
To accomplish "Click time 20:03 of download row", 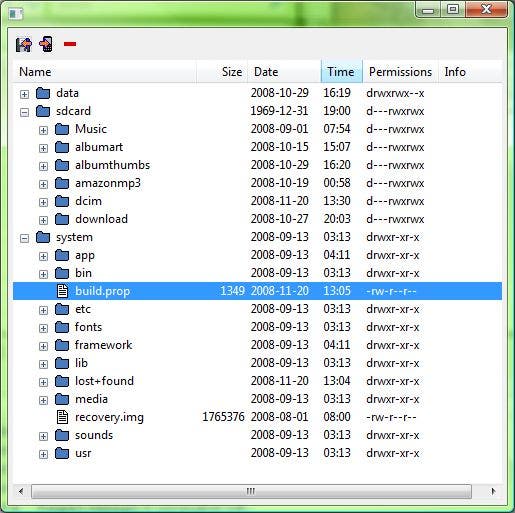I will [337, 219].
